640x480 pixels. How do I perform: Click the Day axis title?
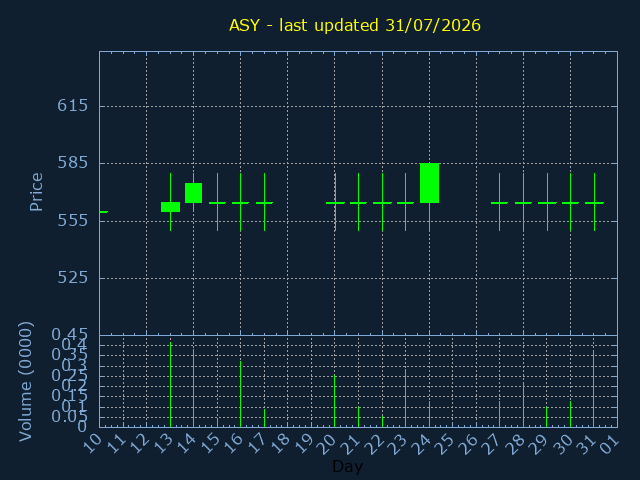click(347, 466)
